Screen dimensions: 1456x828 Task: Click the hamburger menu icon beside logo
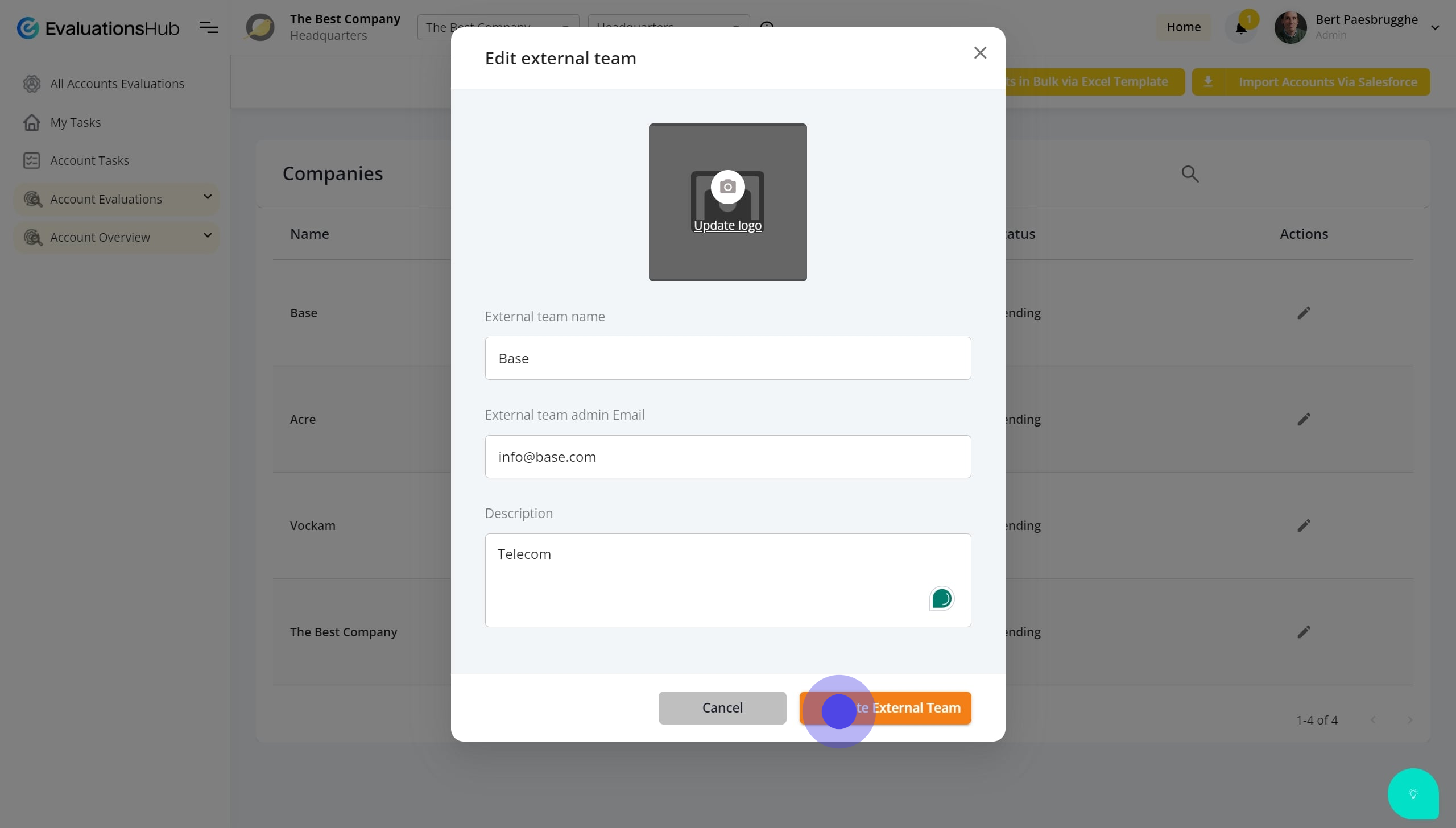tap(209, 27)
